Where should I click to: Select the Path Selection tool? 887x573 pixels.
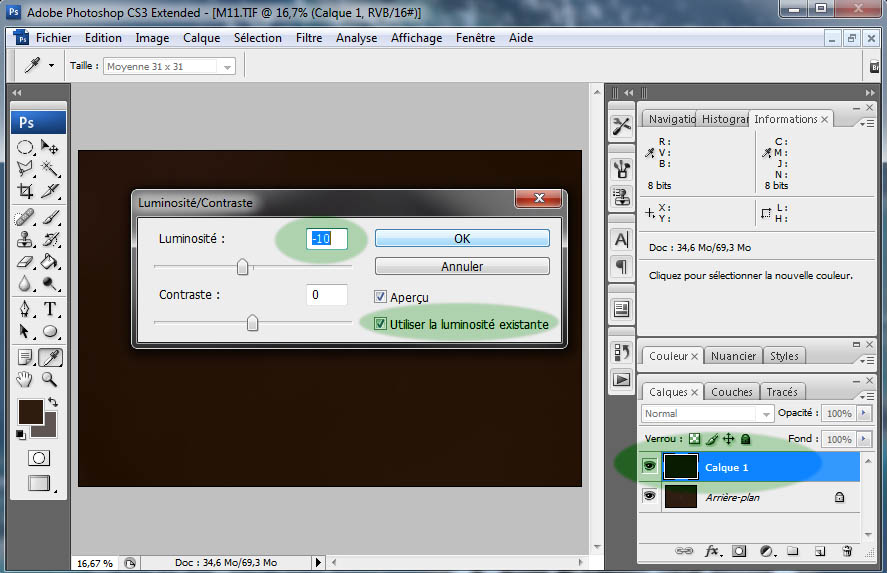(25, 331)
